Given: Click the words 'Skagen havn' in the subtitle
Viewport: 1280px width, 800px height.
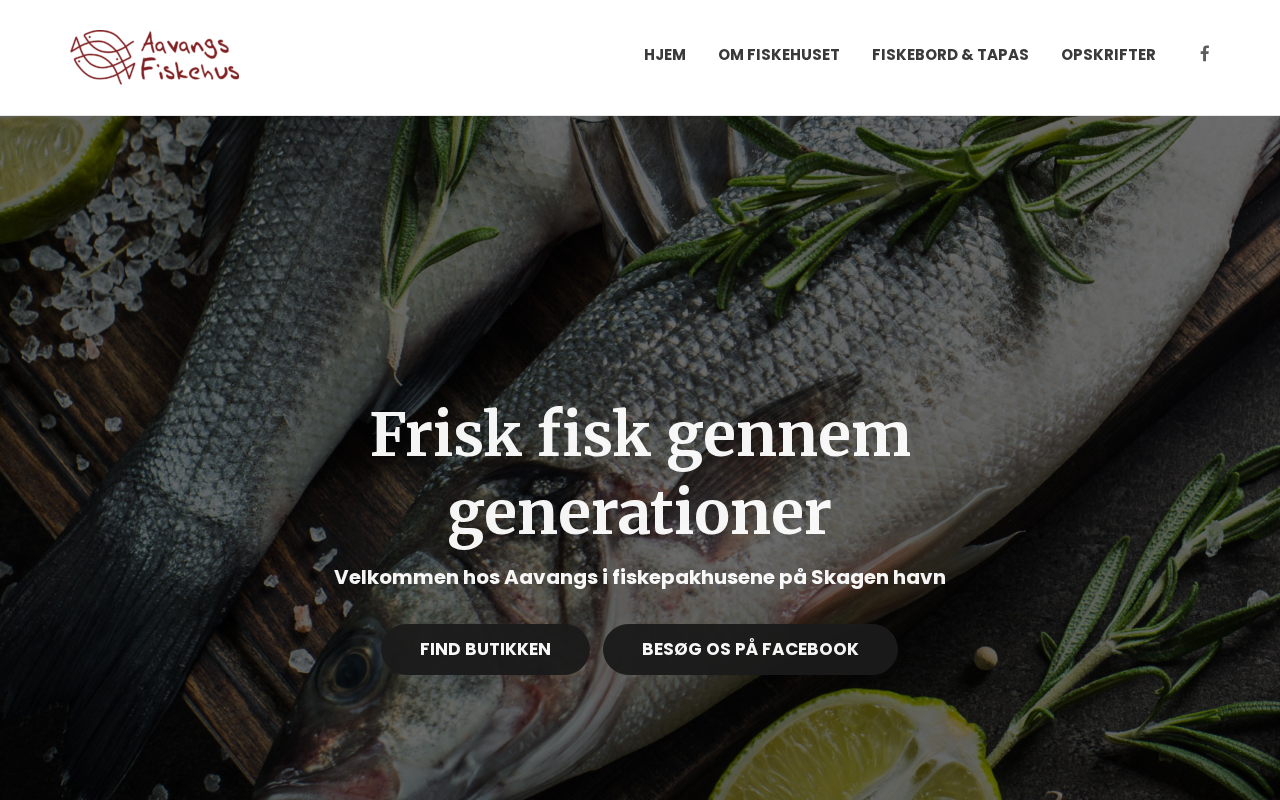Looking at the screenshot, I should [878, 577].
